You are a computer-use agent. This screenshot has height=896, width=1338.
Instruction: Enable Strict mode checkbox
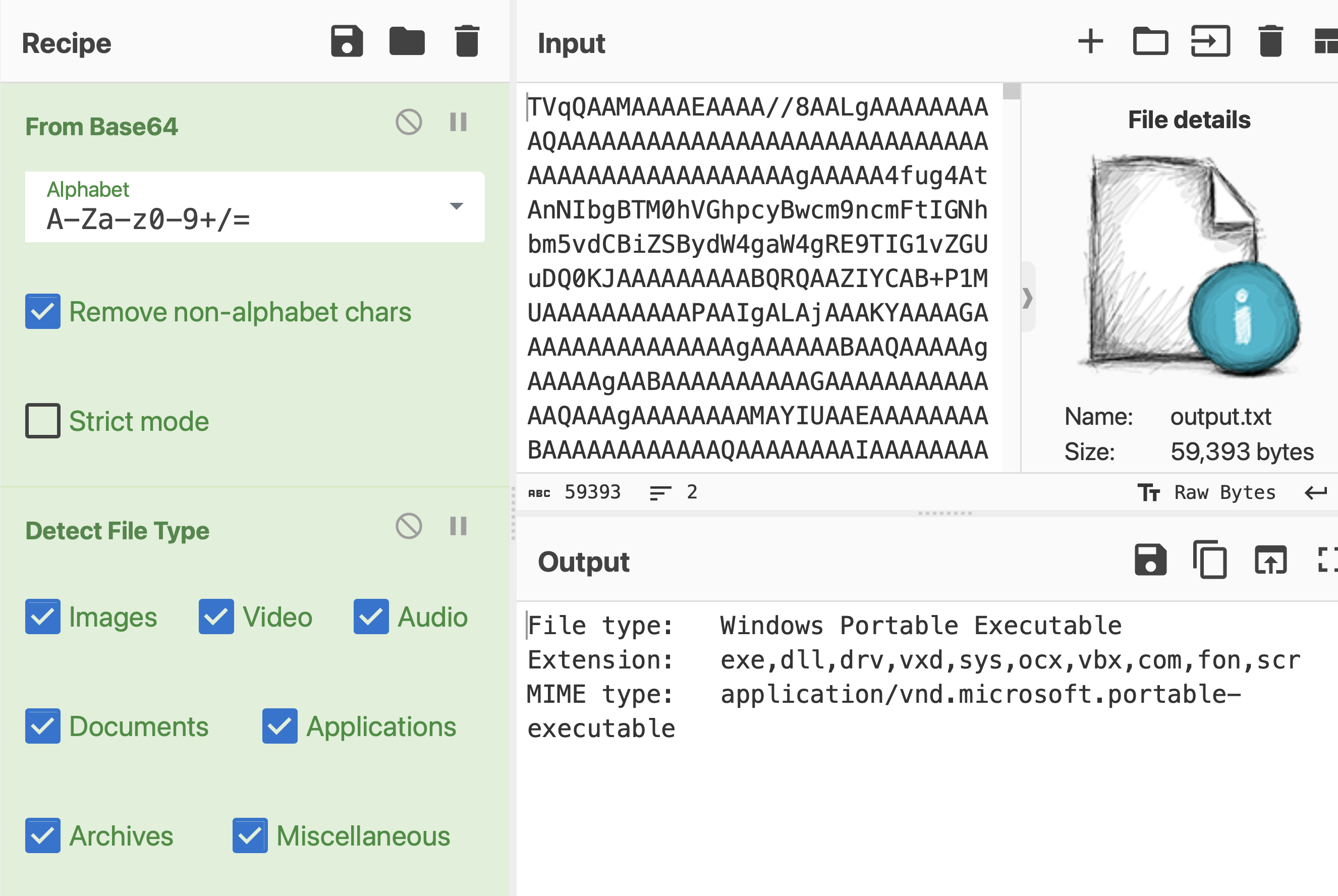43,421
